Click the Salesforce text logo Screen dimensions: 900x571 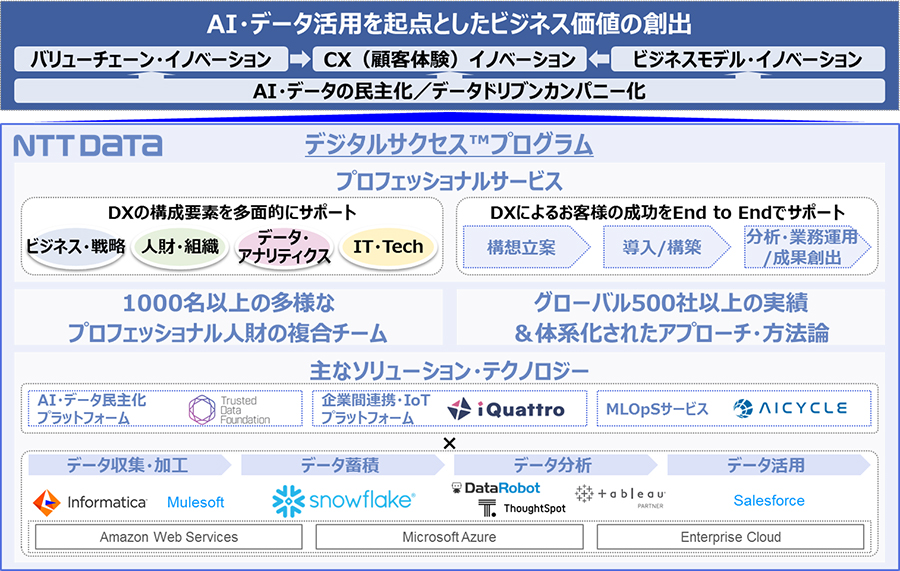(x=769, y=500)
